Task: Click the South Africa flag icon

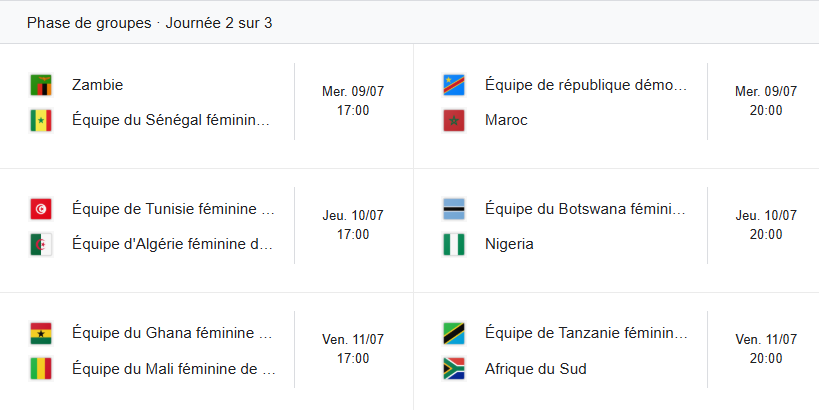Action: 454,369
